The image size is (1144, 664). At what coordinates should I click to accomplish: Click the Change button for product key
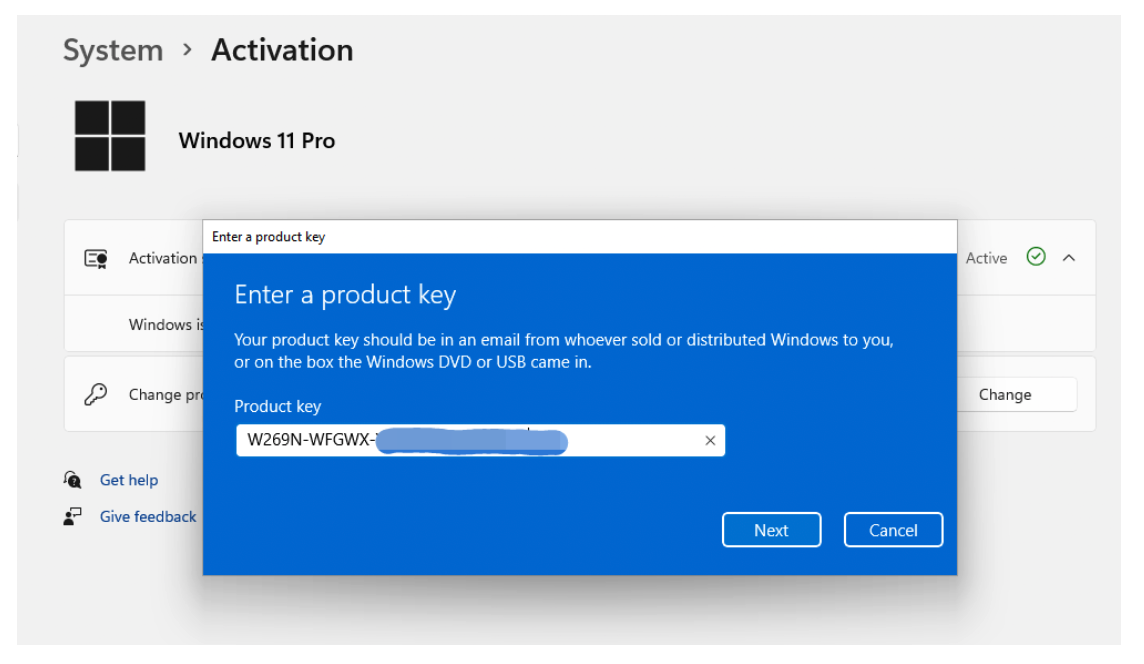coord(1005,395)
